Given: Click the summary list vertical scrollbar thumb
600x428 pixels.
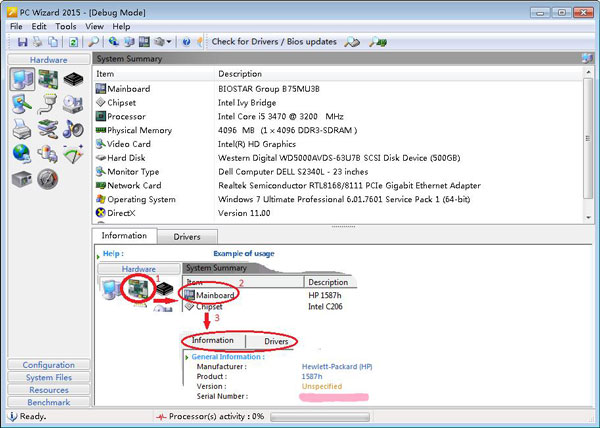Looking at the screenshot, I should click(x=588, y=138).
